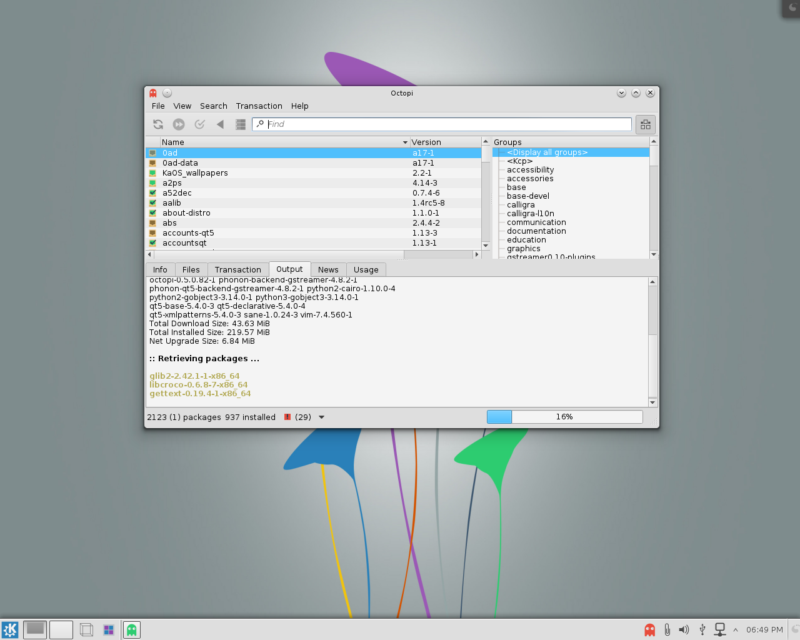Image resolution: width=800 pixels, height=640 pixels.
Task: Click the clipboard paperclip tray icon
Action: click(667, 630)
